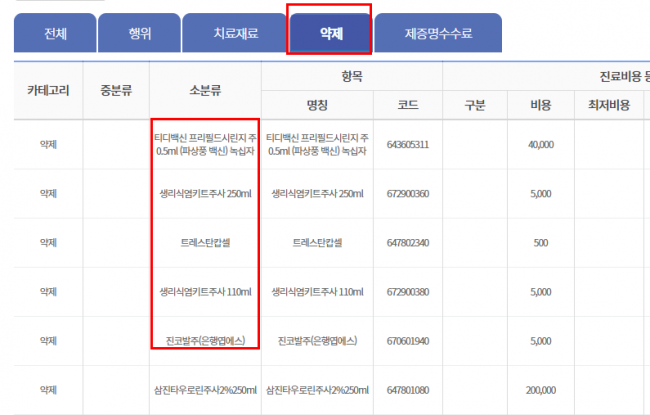Open the 제증명수수료 tab
Screen dimensions: 650x415
click(x=438, y=33)
